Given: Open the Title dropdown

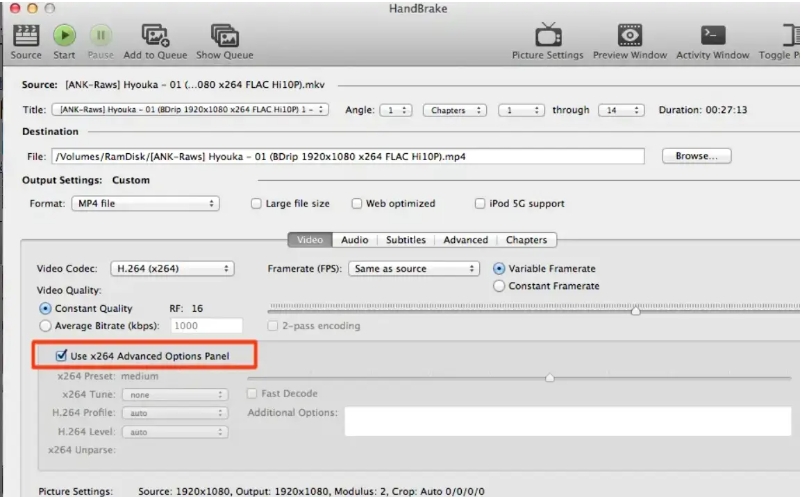Looking at the screenshot, I should [x=190, y=110].
